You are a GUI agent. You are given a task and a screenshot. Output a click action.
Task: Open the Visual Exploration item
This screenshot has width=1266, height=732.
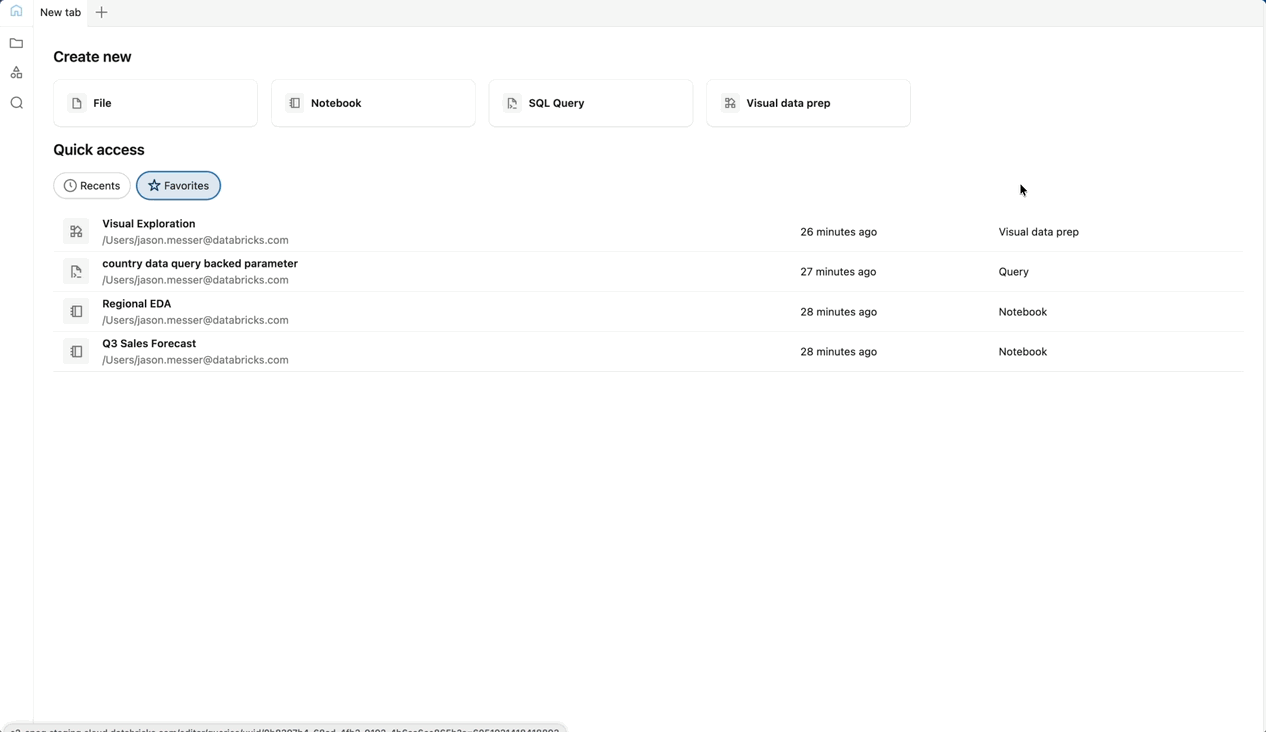(x=149, y=224)
